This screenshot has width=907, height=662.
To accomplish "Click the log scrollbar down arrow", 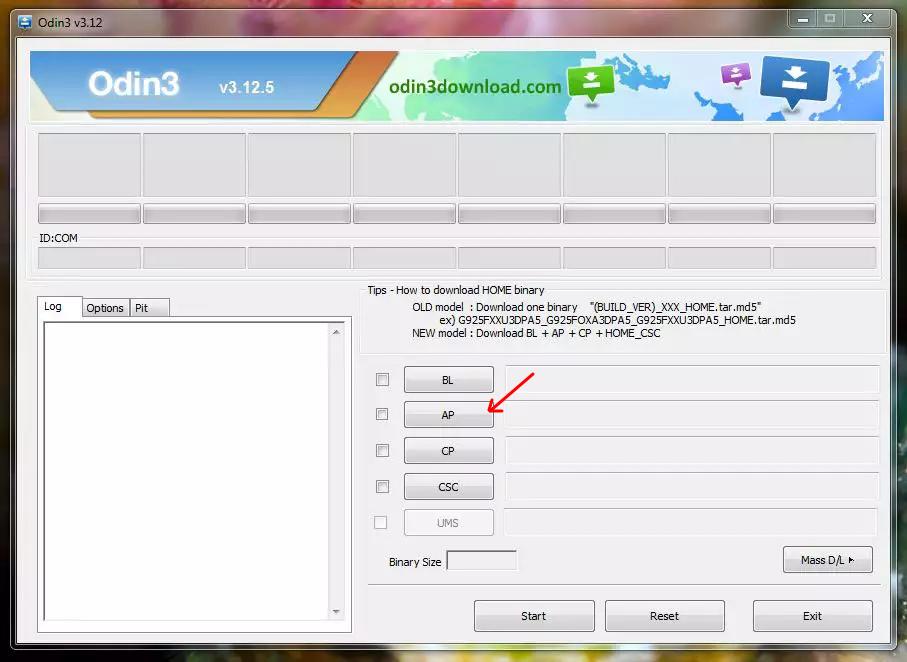I will tap(336, 612).
